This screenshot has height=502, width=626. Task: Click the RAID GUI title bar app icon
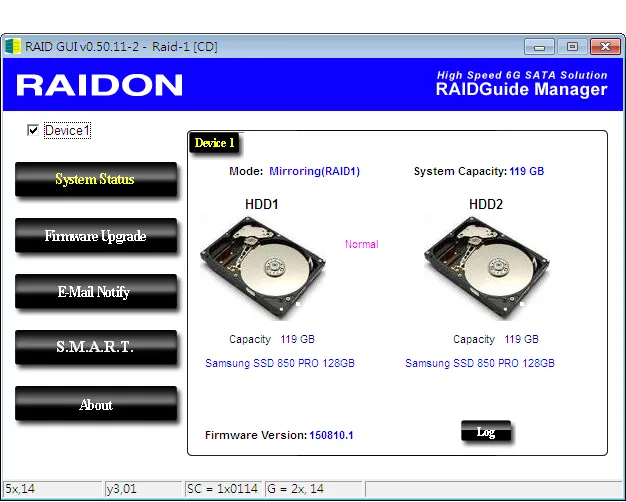pos(12,46)
